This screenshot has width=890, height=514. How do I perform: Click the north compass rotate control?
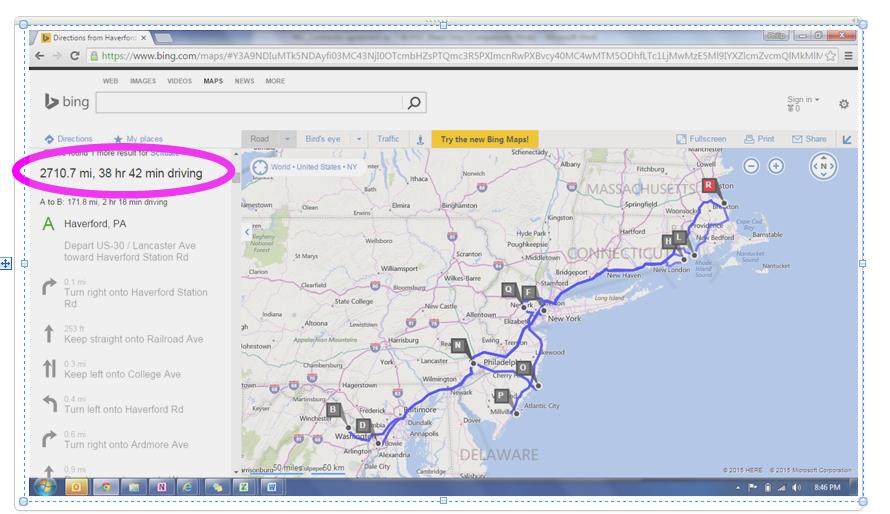tap(822, 166)
